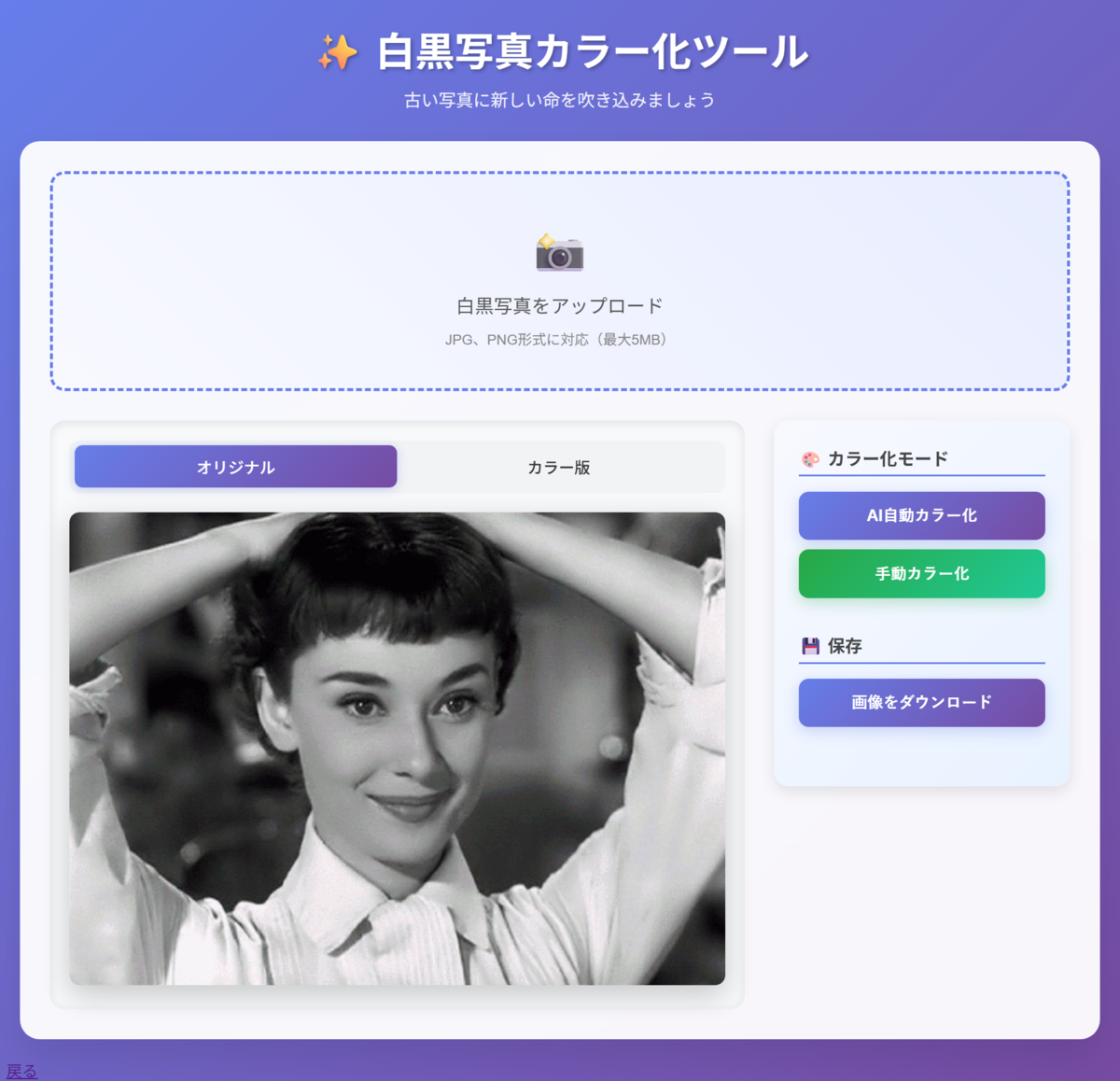Follow the 戻る link

point(21,1072)
